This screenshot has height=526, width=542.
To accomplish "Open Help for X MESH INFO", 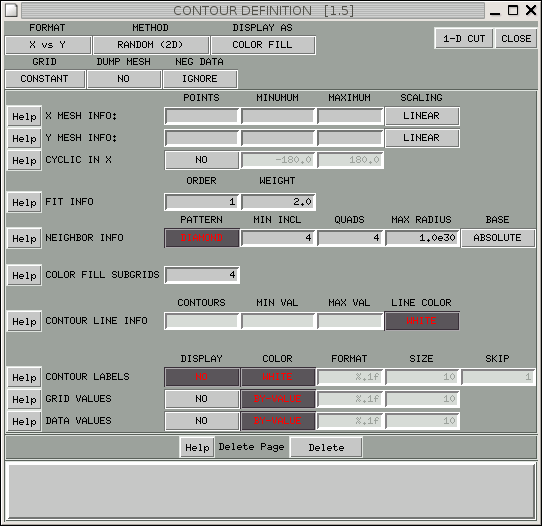I will (24, 116).
